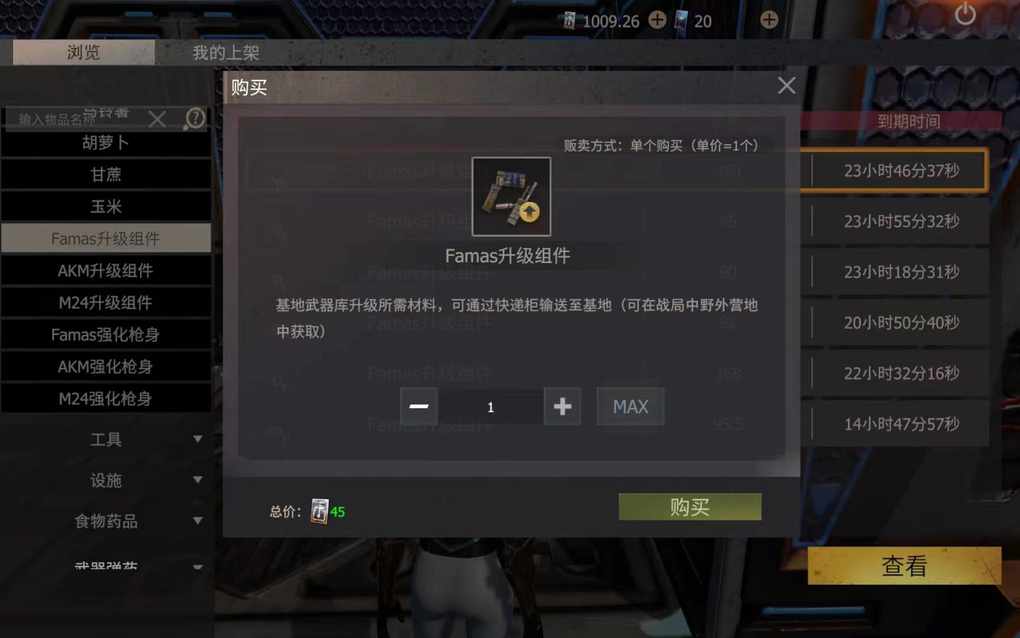
Task: Select AKM升级组件 in item list
Action: pyautogui.click(x=106, y=271)
